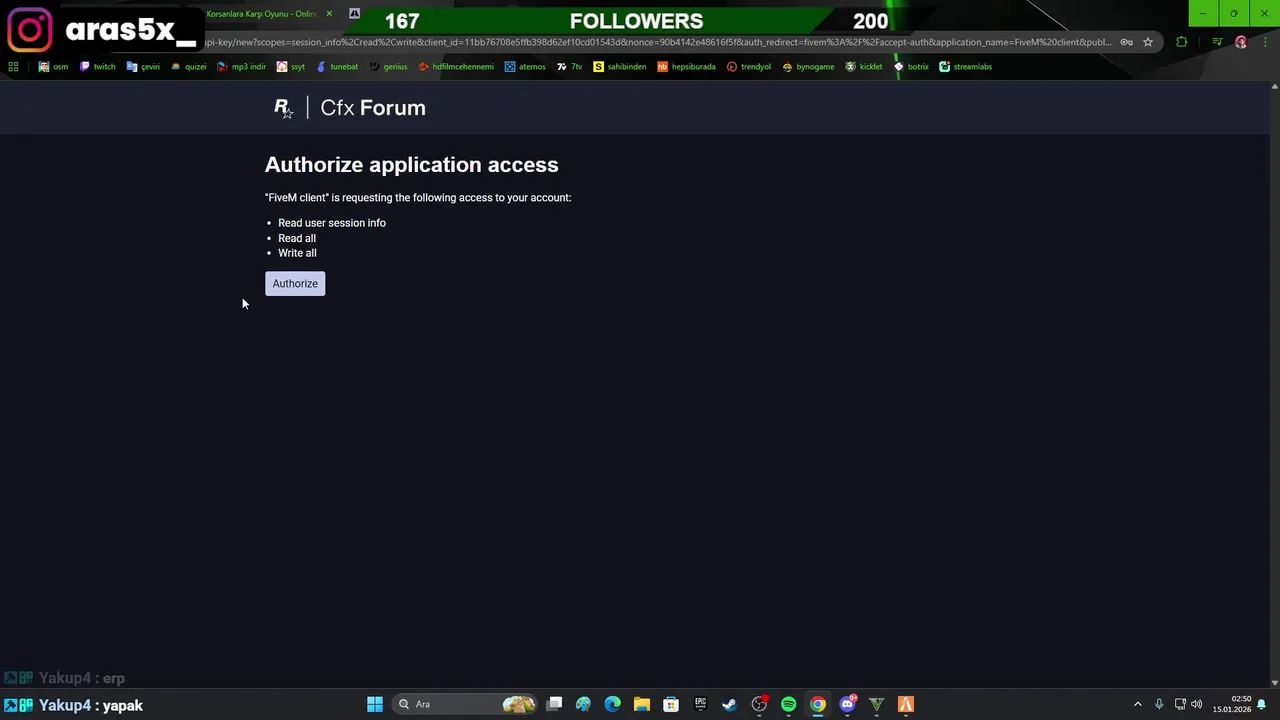Screen dimensions: 1280x720
Task: Open Discord from the taskbar
Action: [x=848, y=705]
